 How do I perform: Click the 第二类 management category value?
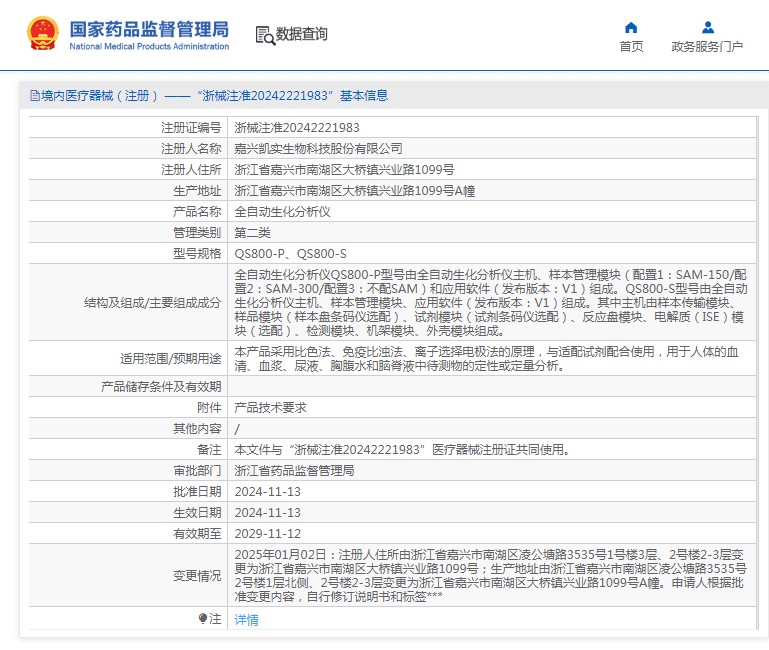pyautogui.click(x=252, y=233)
